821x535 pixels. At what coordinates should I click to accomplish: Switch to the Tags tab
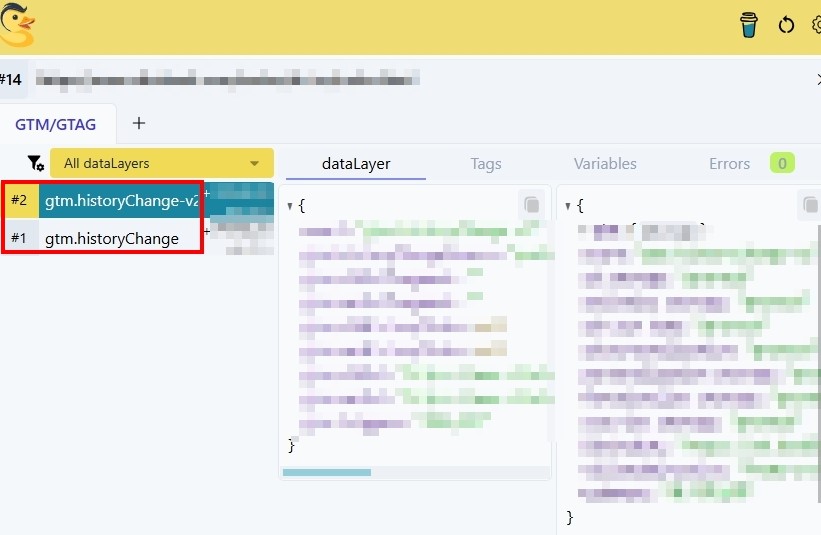[x=486, y=164]
